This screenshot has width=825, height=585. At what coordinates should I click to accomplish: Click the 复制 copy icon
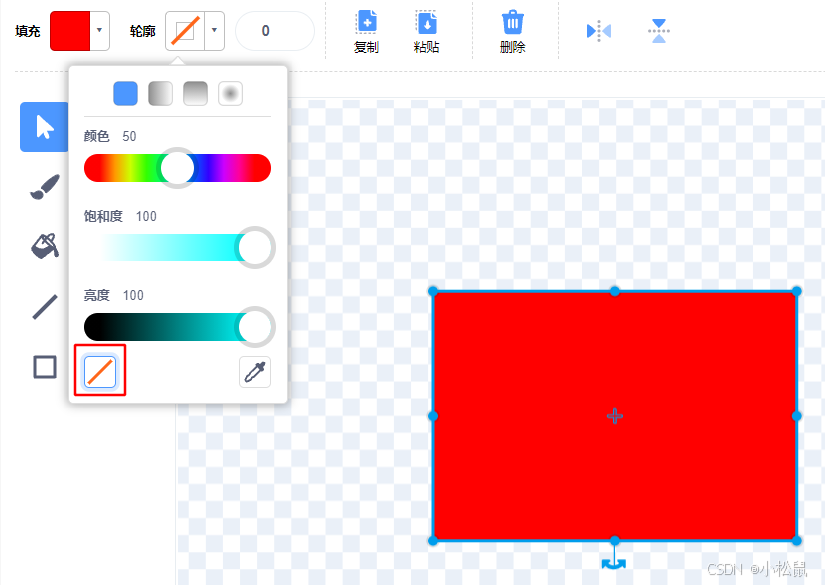point(366,23)
